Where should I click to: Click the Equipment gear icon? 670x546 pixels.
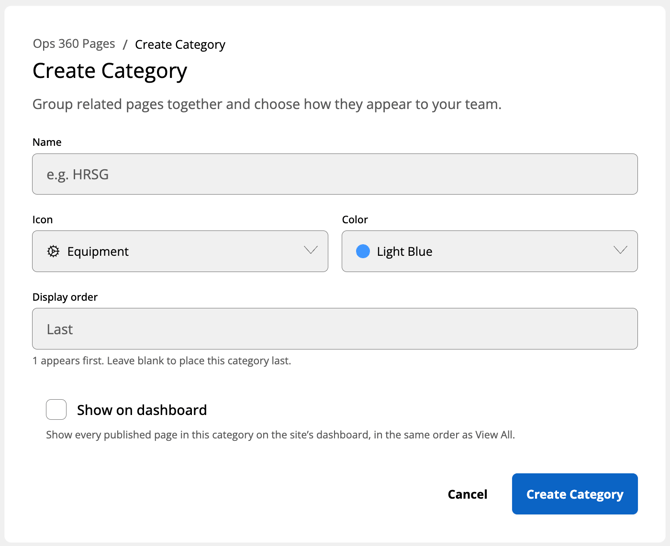(53, 251)
